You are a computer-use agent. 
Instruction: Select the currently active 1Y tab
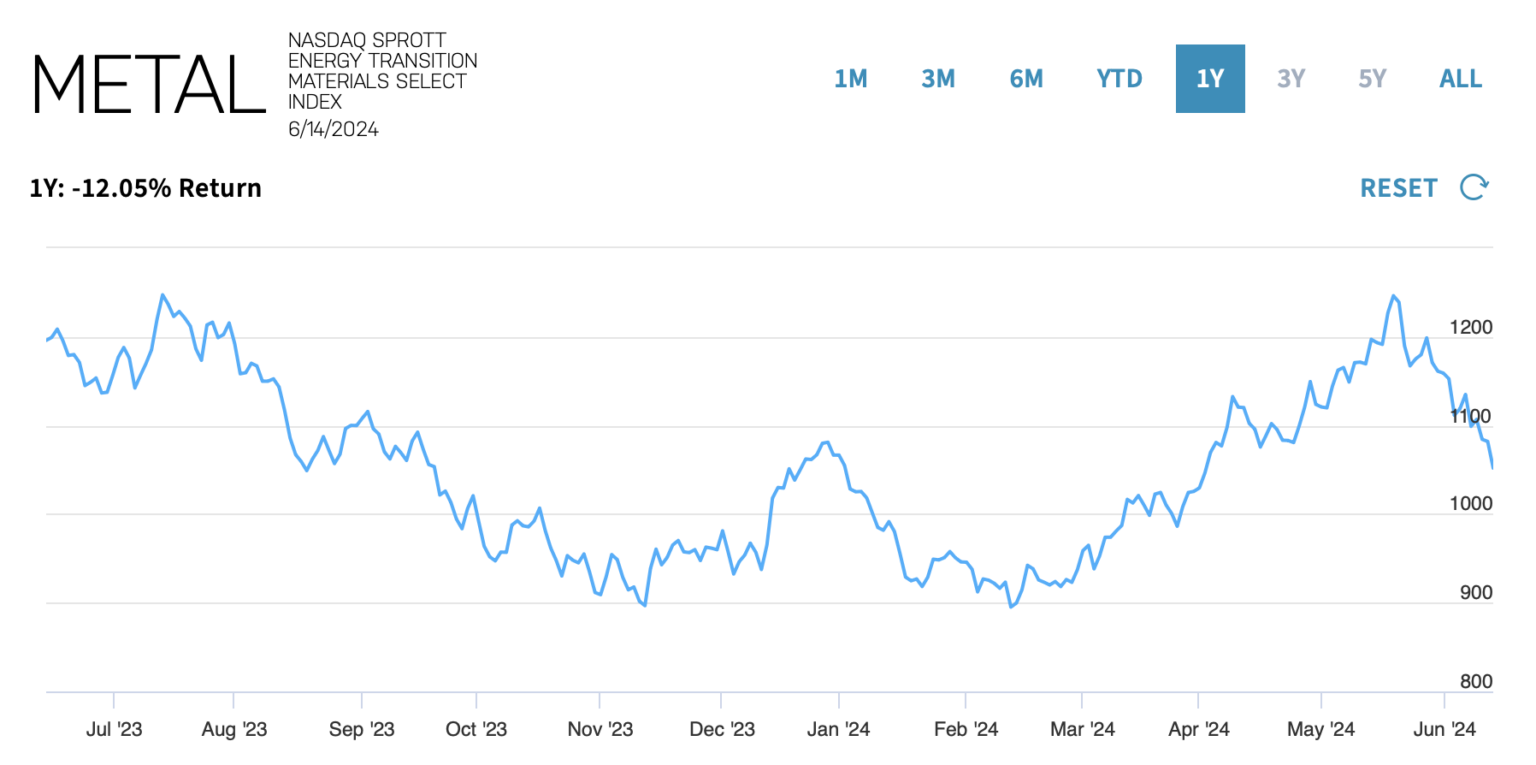(1210, 78)
